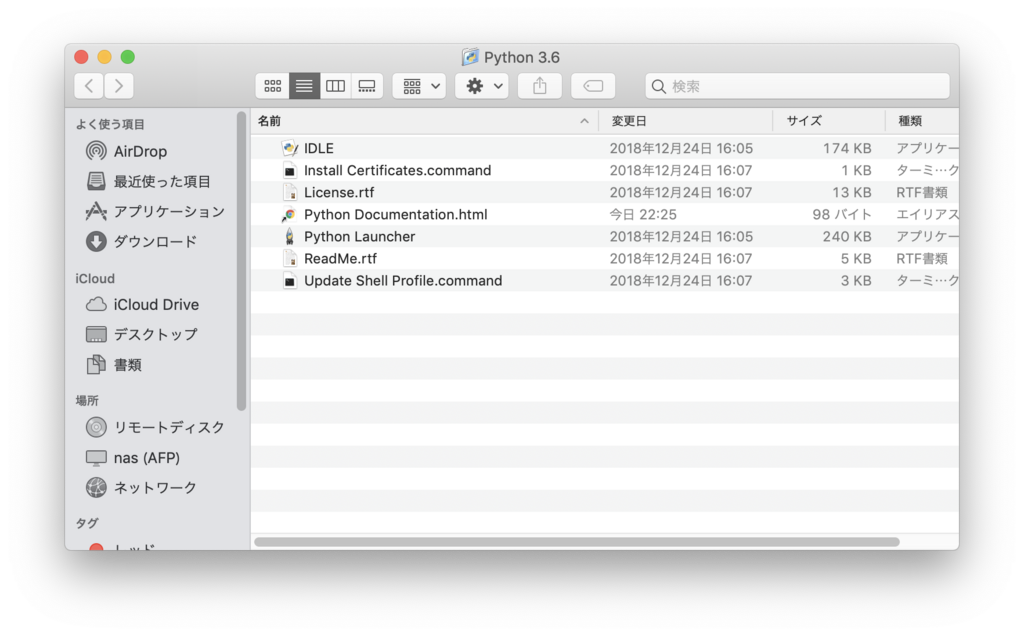Click the horizontal scrollbar at bottom
The height and width of the screenshot is (636, 1024).
tap(576, 542)
